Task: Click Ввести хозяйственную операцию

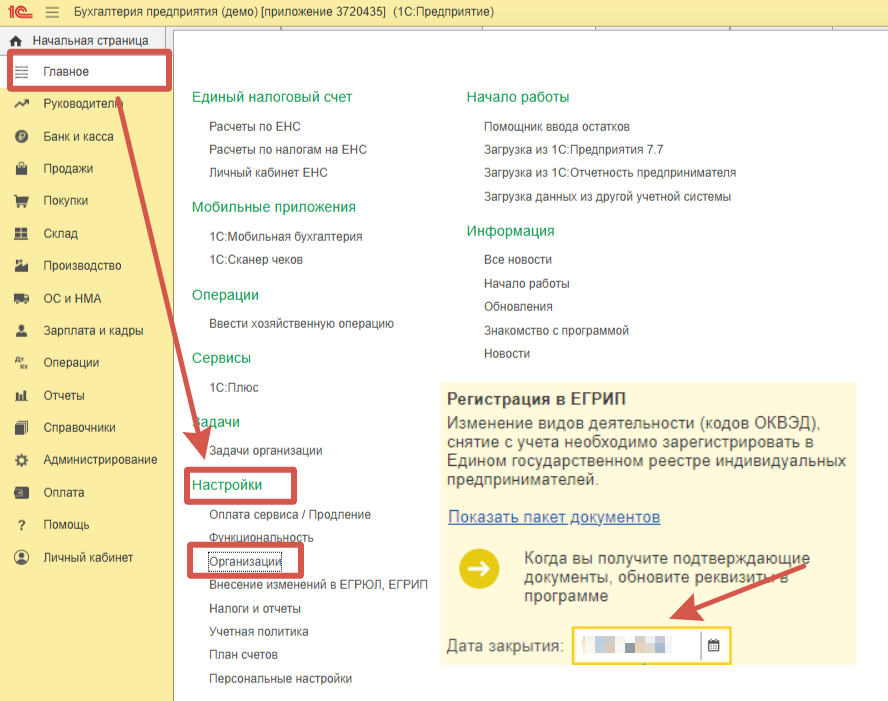Action: (x=301, y=324)
